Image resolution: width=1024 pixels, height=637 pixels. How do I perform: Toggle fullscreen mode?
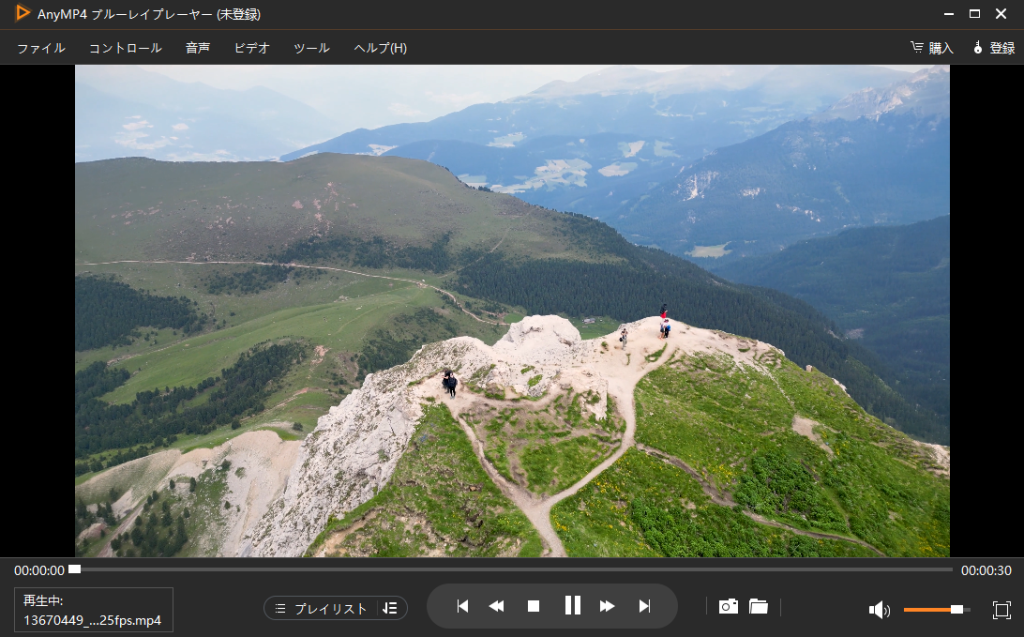[1001, 610]
